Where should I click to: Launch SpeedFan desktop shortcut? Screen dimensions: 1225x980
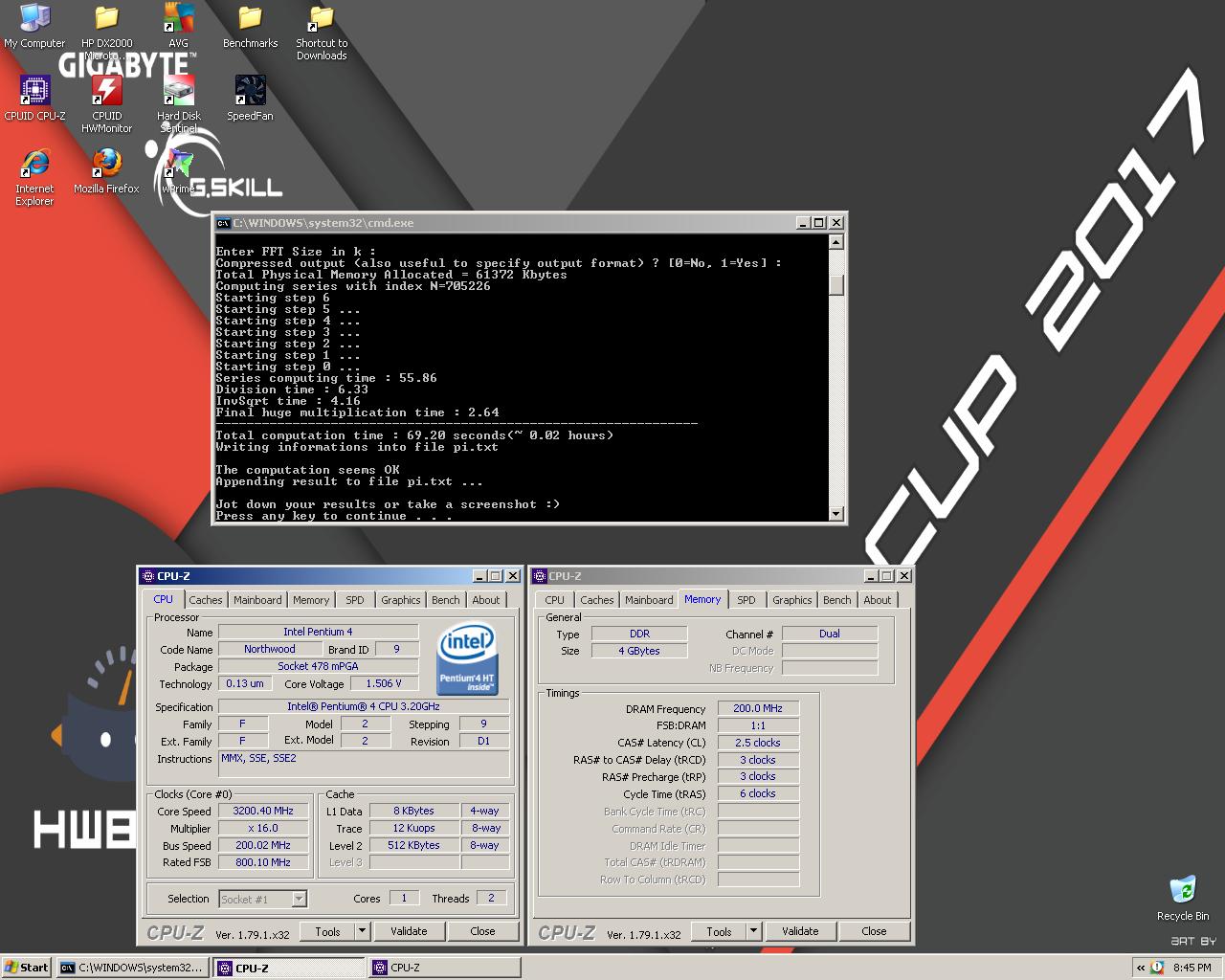pos(250,99)
